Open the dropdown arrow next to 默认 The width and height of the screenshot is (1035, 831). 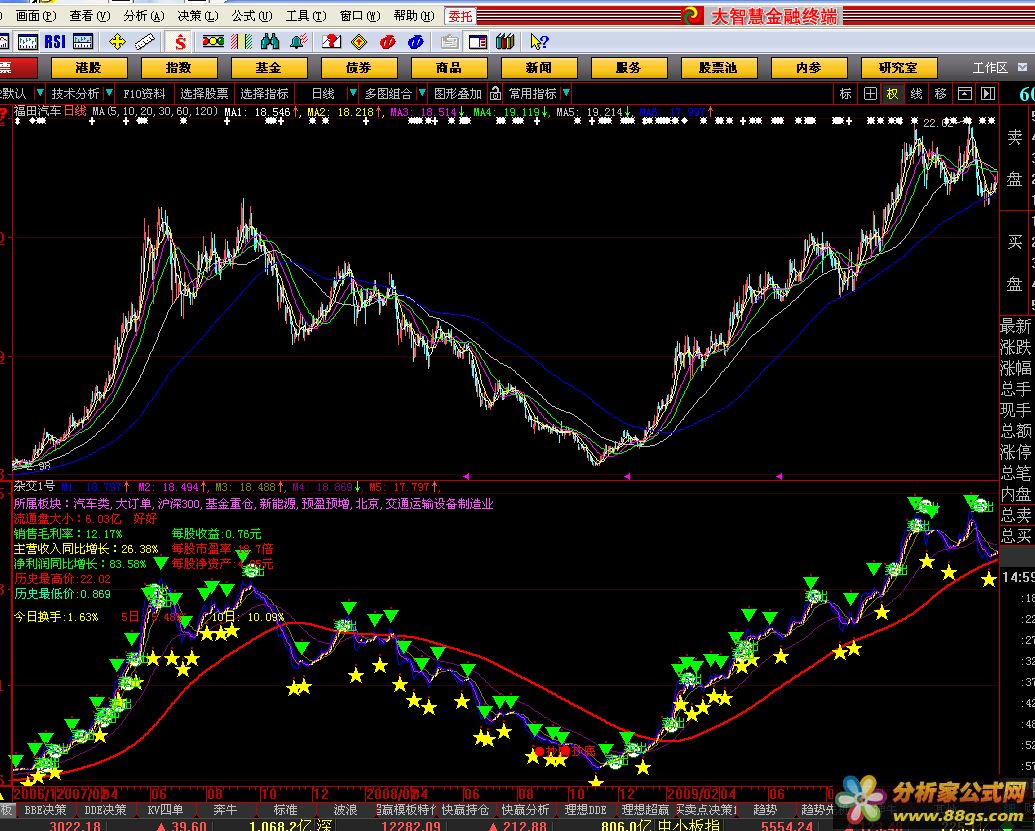(40, 93)
